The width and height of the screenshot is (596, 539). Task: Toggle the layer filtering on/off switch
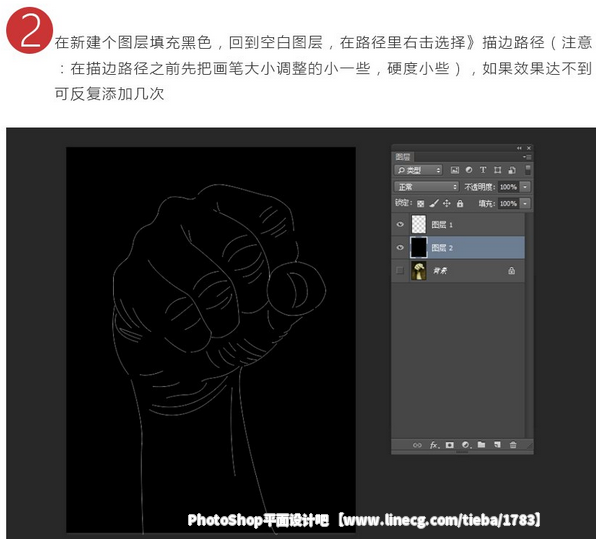point(528,170)
